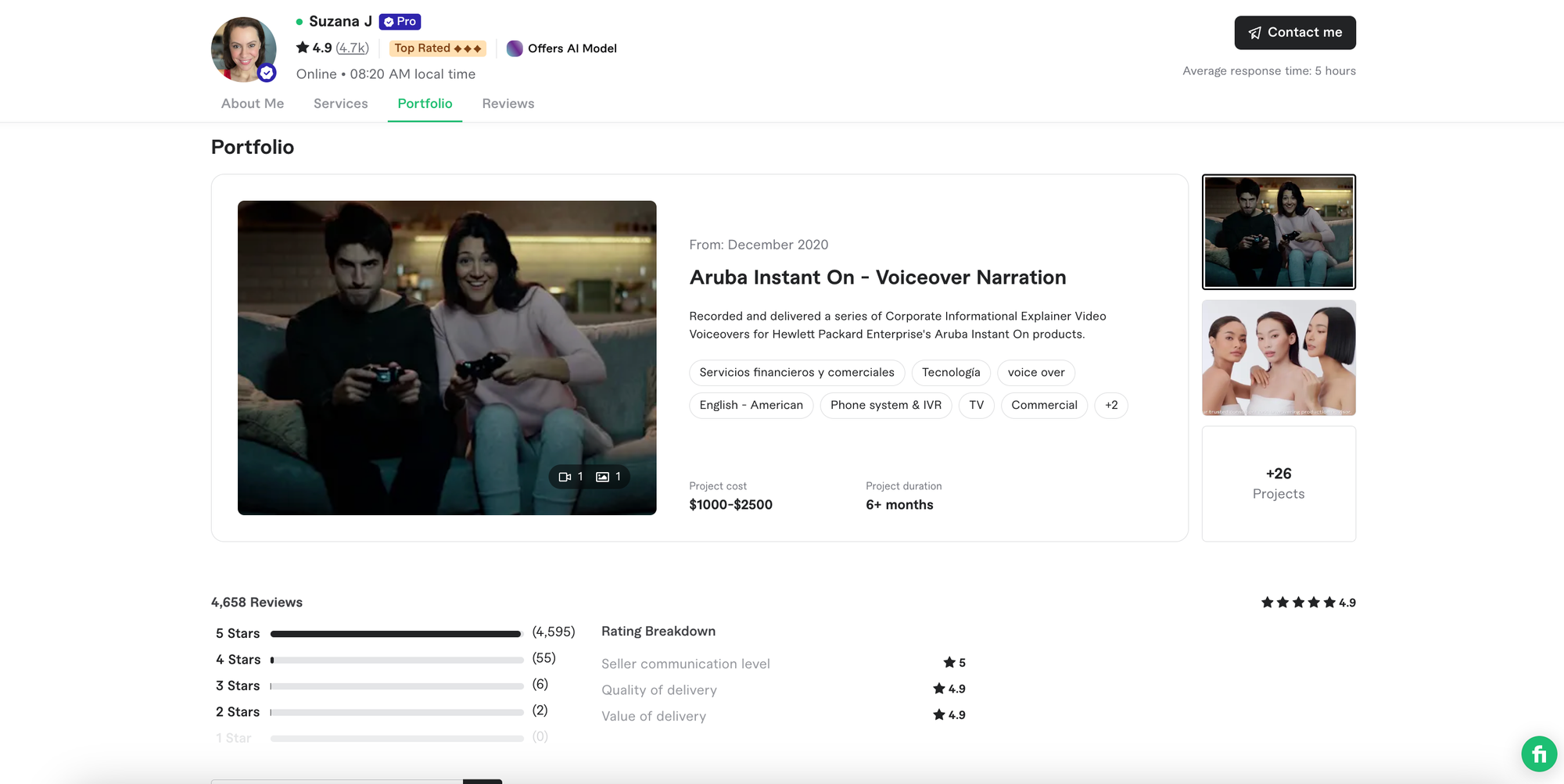Click the From: December 2020 text

click(x=759, y=245)
